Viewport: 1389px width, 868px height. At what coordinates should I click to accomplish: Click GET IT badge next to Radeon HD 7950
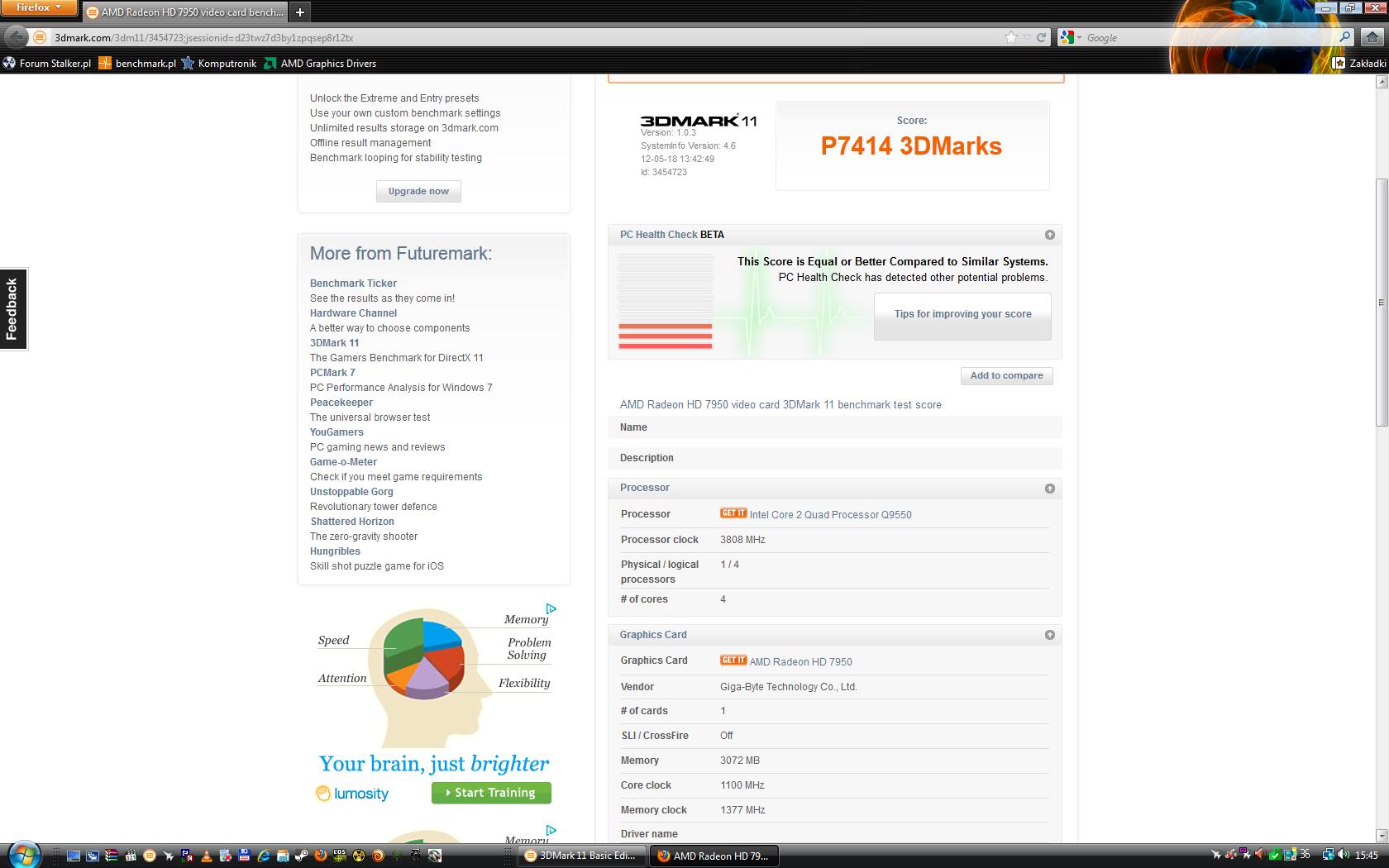pos(733,661)
